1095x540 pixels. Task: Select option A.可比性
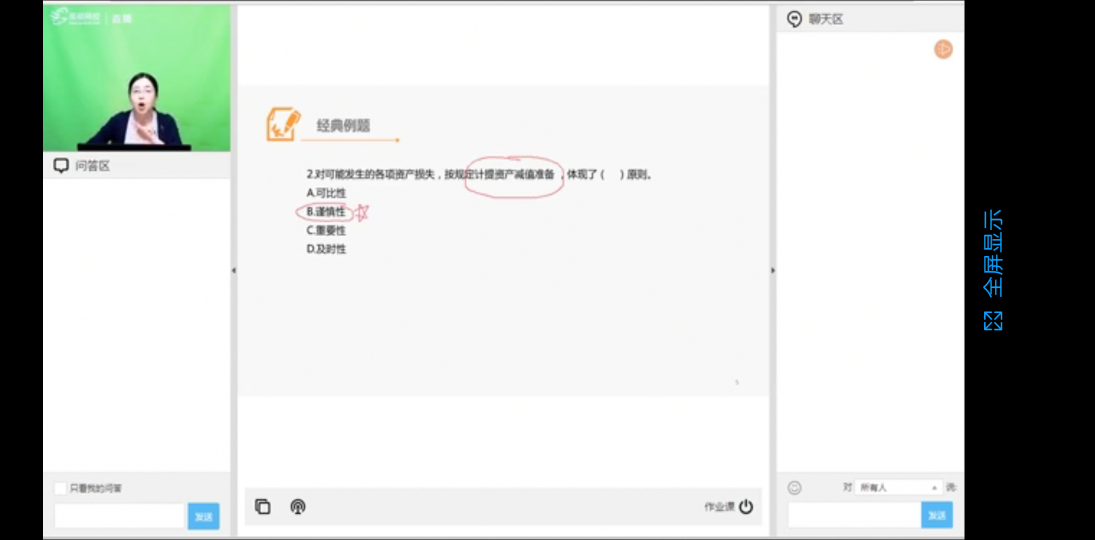pyautogui.click(x=326, y=193)
